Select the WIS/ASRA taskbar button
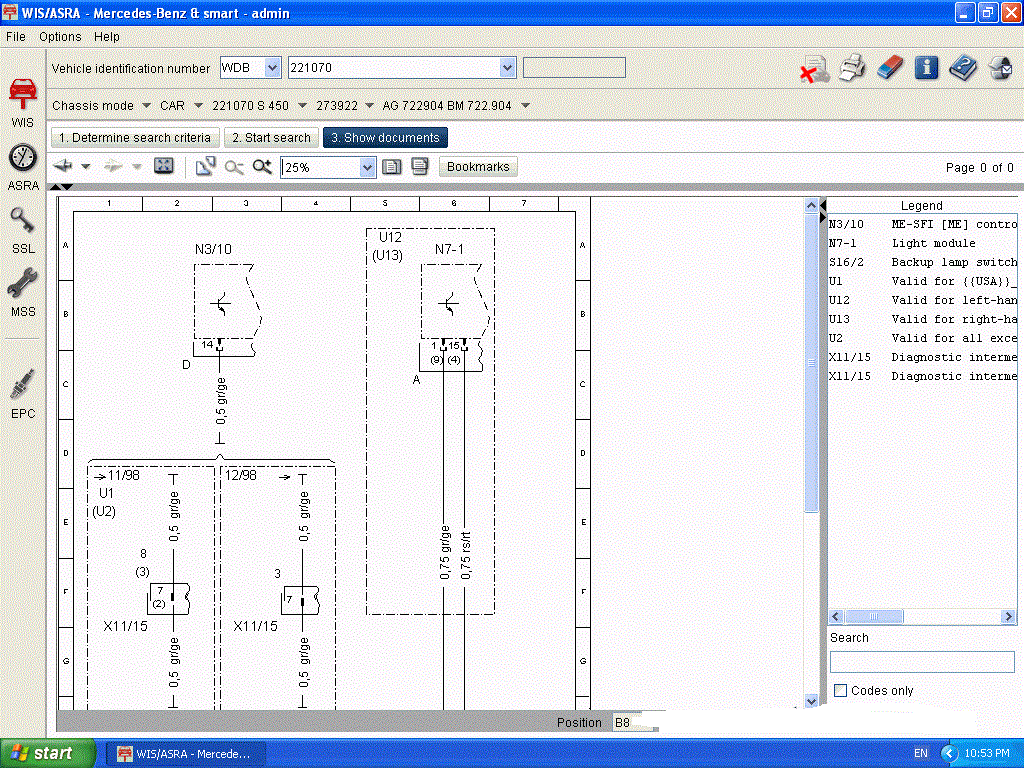Image resolution: width=1024 pixels, height=768 pixels. coord(185,754)
